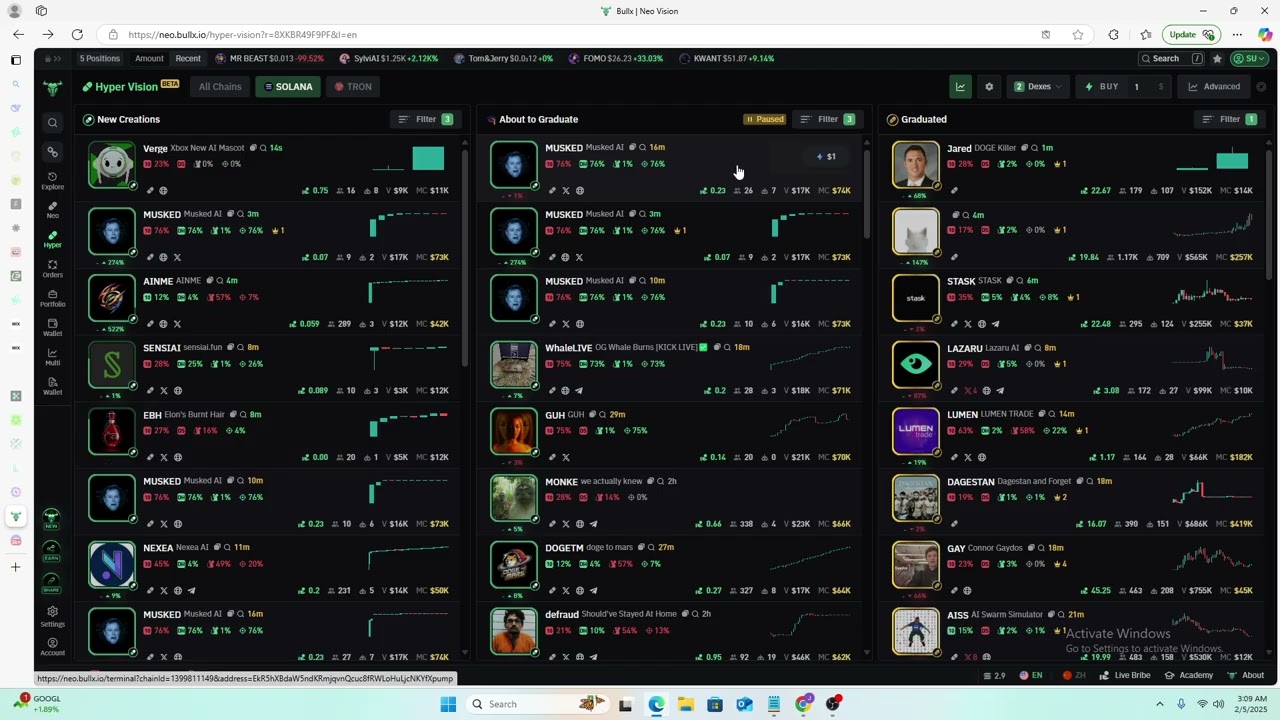The height and width of the screenshot is (720, 1280).
Task: Click the SHARE badge in sidebar
Action: [51, 582]
